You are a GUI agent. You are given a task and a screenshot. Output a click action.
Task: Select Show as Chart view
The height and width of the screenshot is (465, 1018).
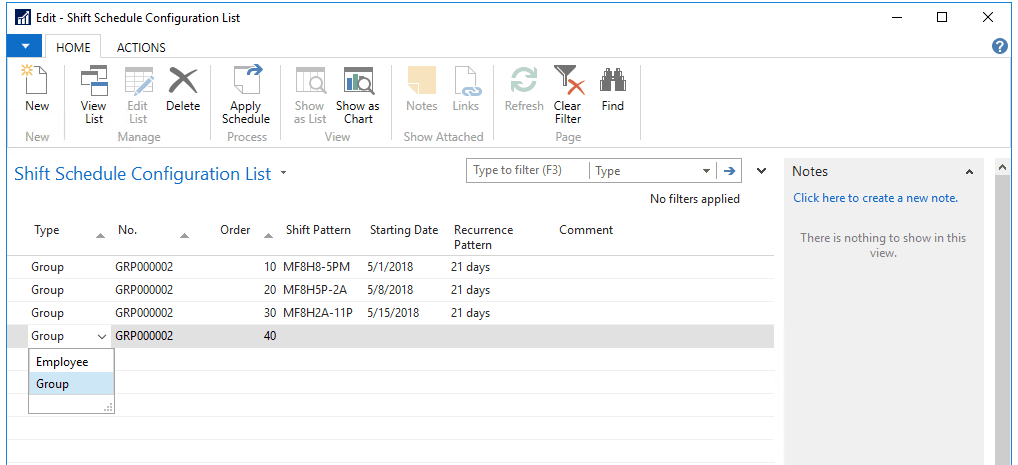point(357,95)
